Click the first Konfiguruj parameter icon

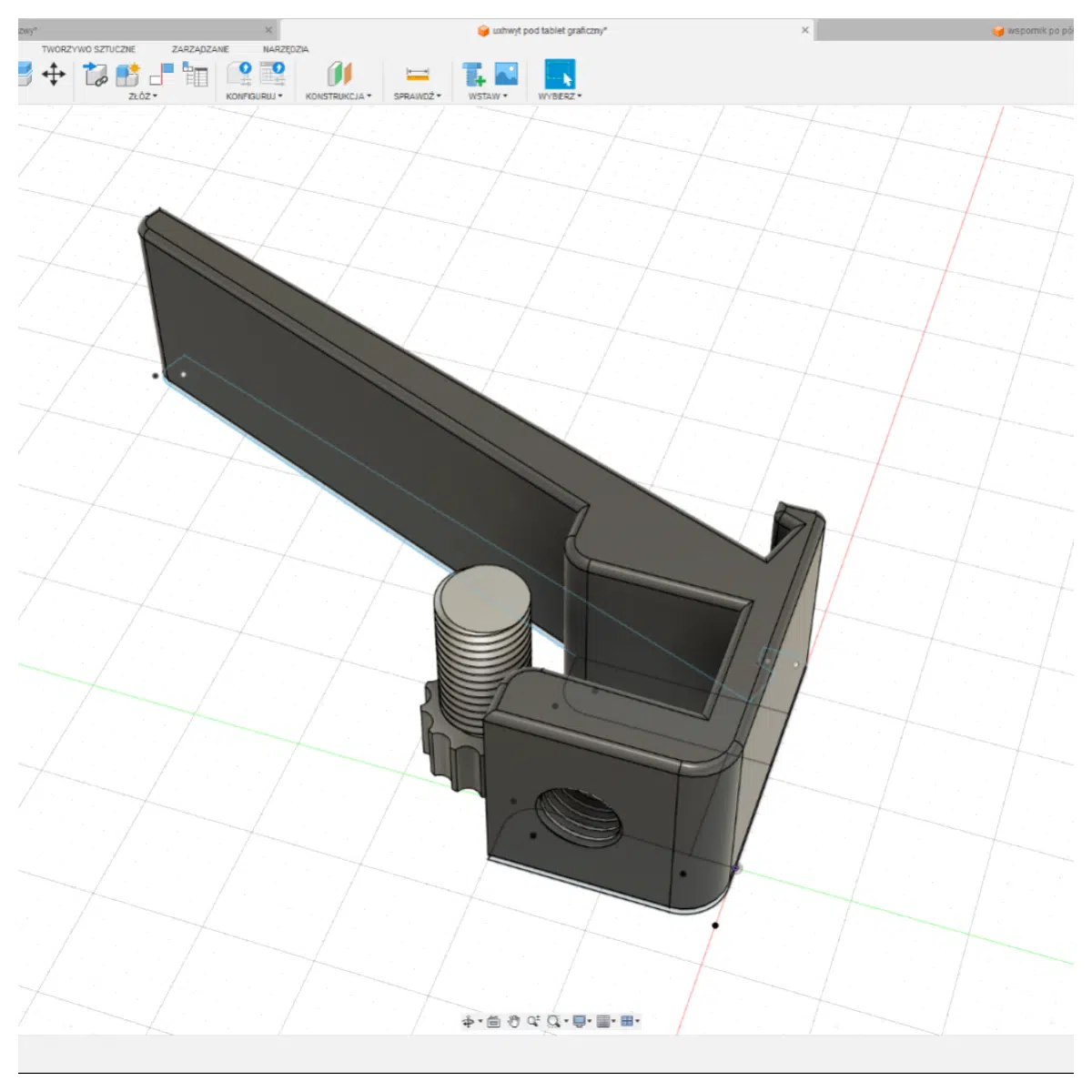[x=240, y=75]
